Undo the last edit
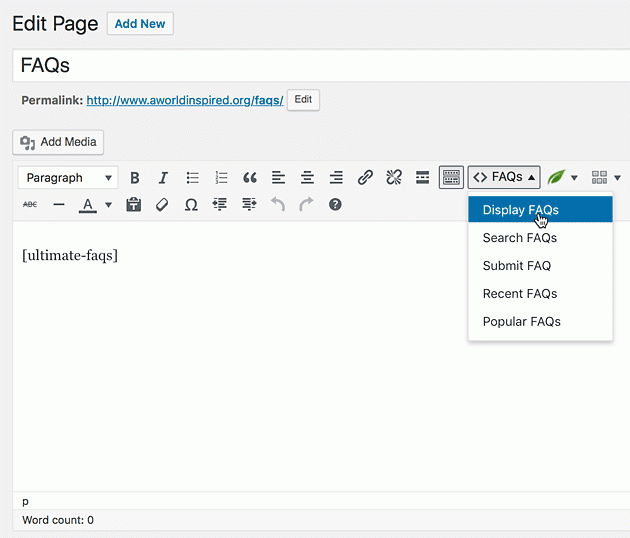Screen dimensions: 630x538 click(x=278, y=205)
